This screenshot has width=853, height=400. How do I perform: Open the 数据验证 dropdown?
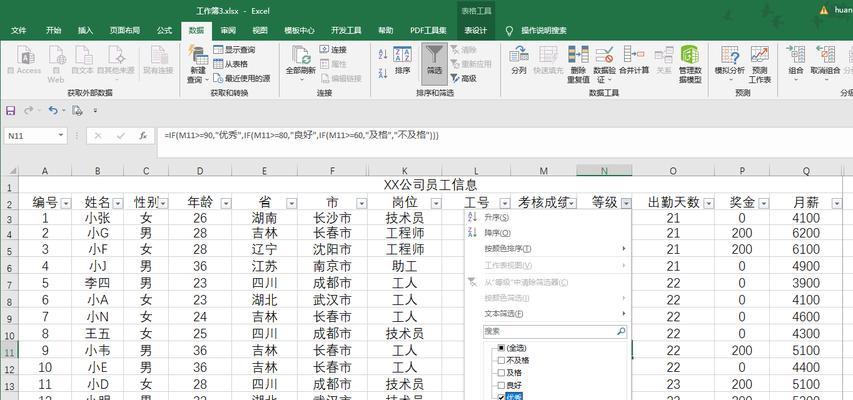click(x=608, y=80)
